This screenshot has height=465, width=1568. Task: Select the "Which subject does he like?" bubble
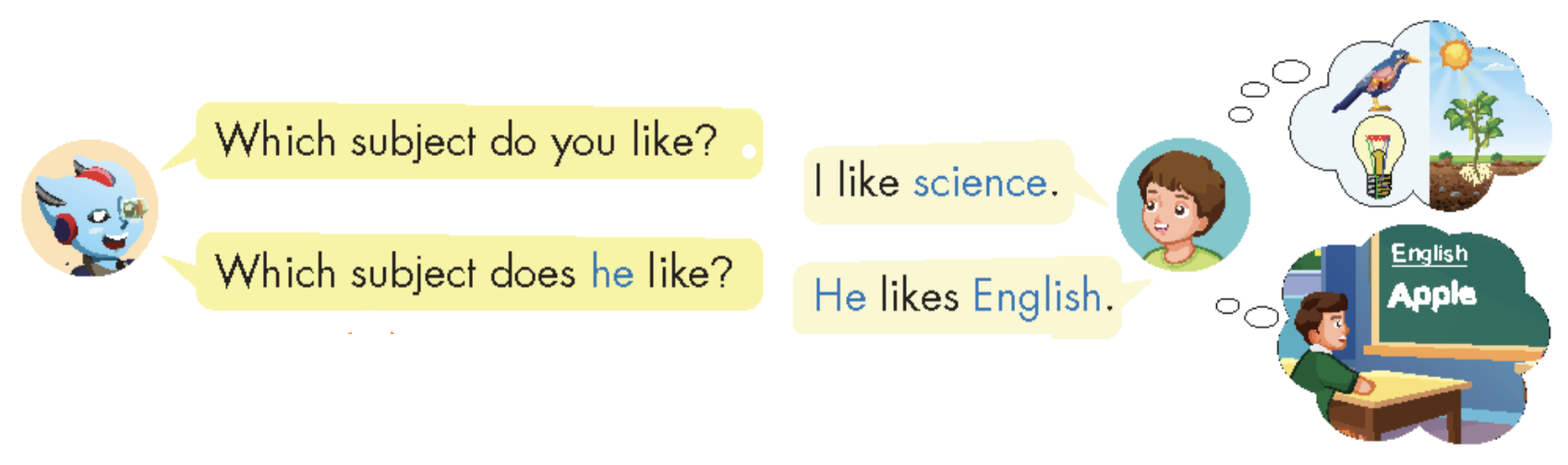click(478, 272)
